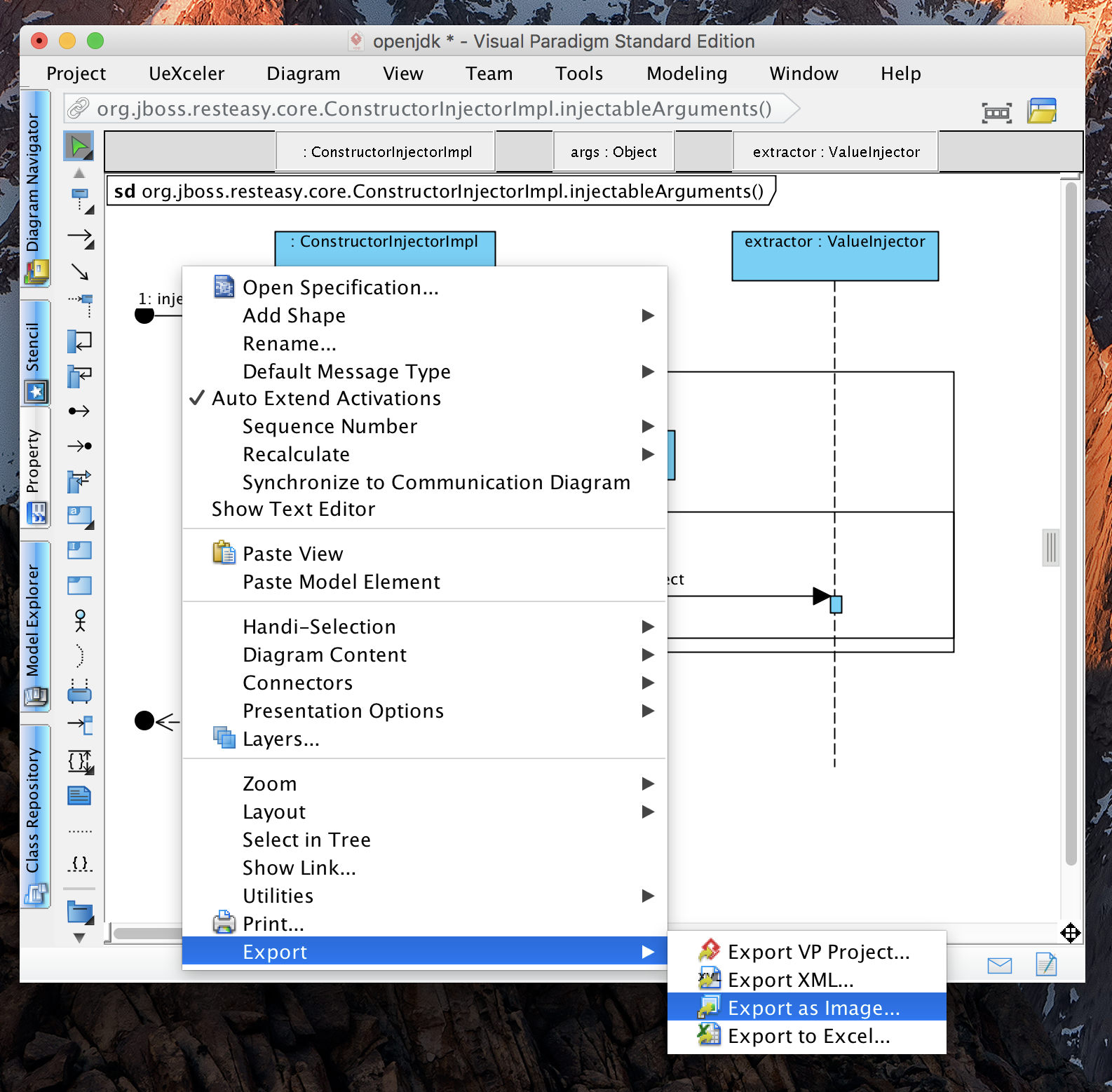Click the extractor : ValueInjector header button
The height and width of the screenshot is (1092, 1112).
click(x=836, y=152)
